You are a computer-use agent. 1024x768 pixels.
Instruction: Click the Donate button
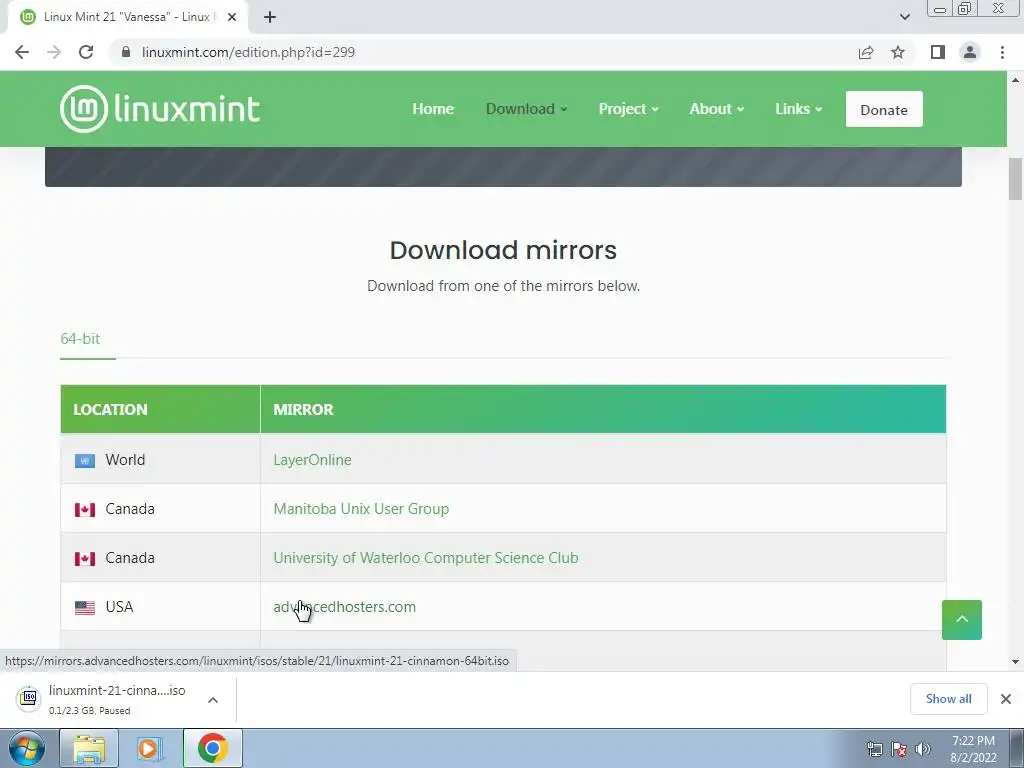[884, 109]
